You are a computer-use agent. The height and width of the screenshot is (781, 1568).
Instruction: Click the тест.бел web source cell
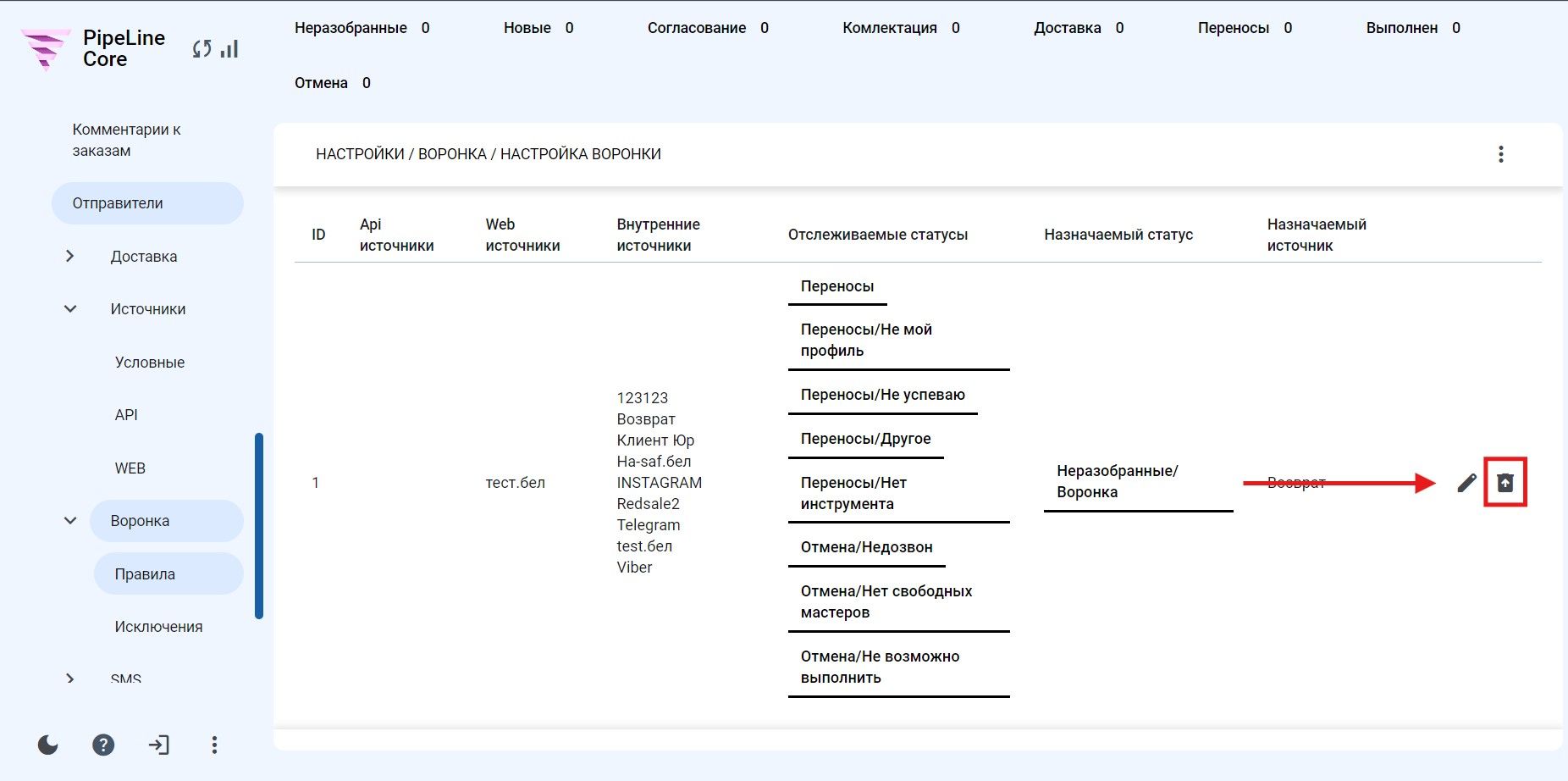(x=516, y=483)
